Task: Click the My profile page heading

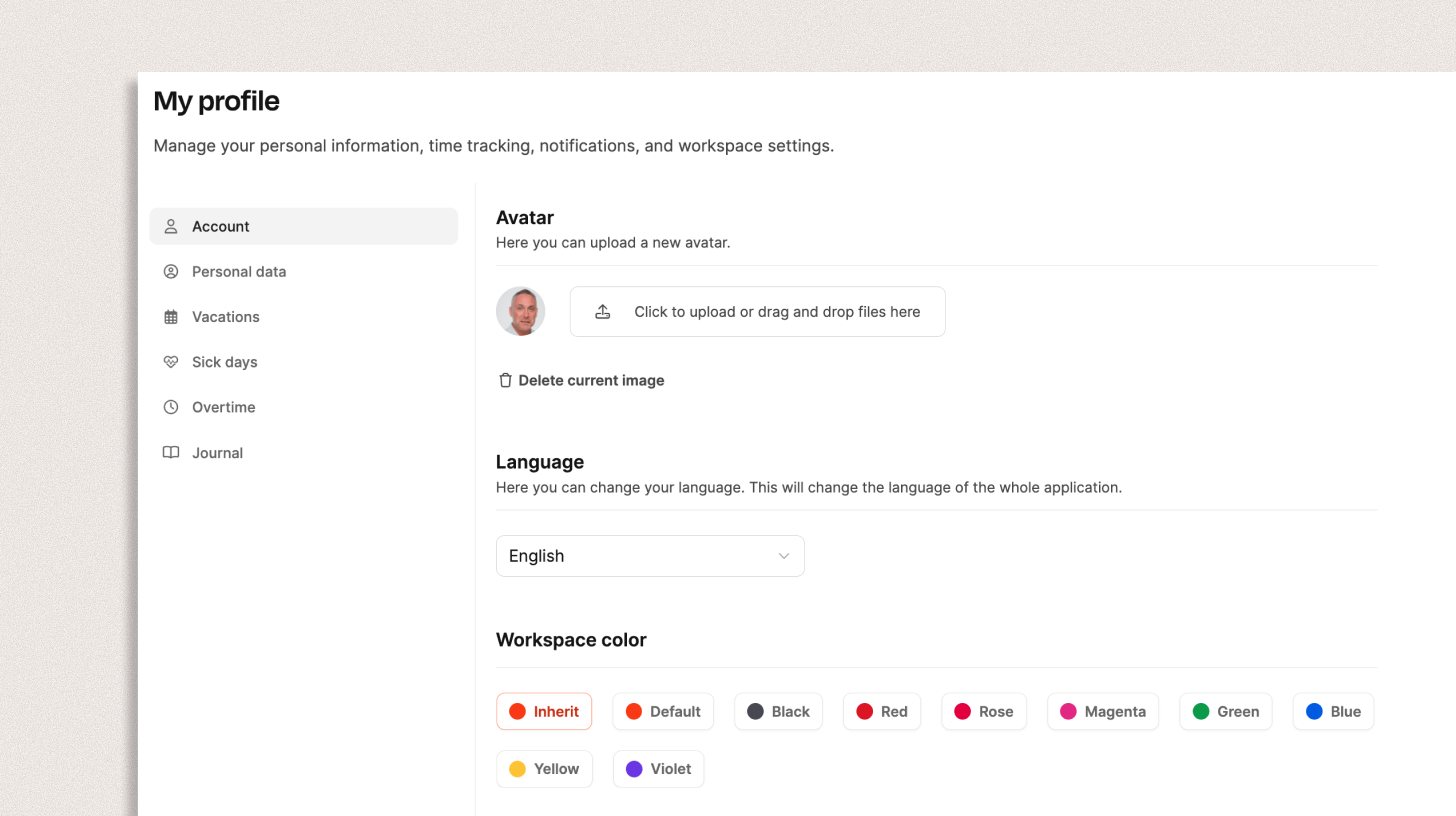Action: [x=217, y=101]
